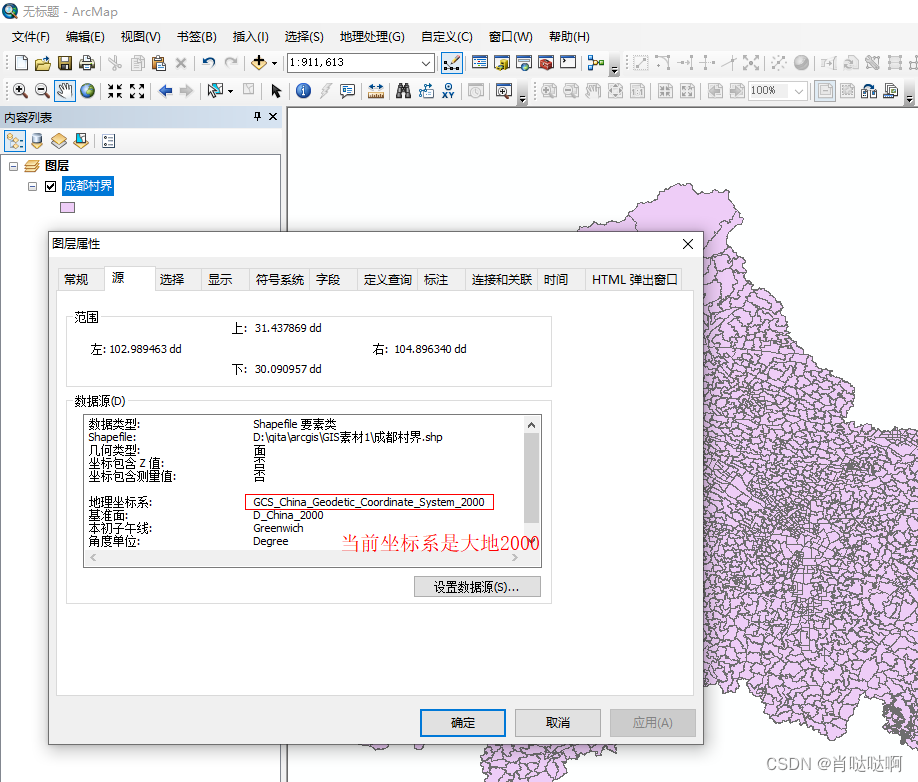Open the layout zoom 100% dropdown
Viewport: 918px width, 782px height.
tap(799, 91)
